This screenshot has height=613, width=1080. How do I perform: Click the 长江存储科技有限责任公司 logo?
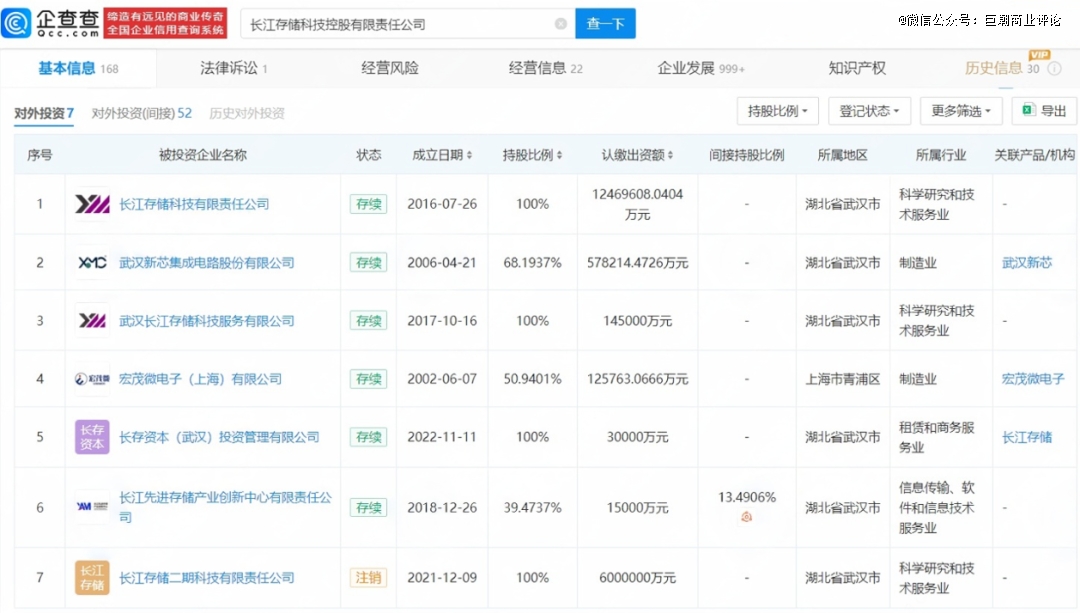point(92,204)
